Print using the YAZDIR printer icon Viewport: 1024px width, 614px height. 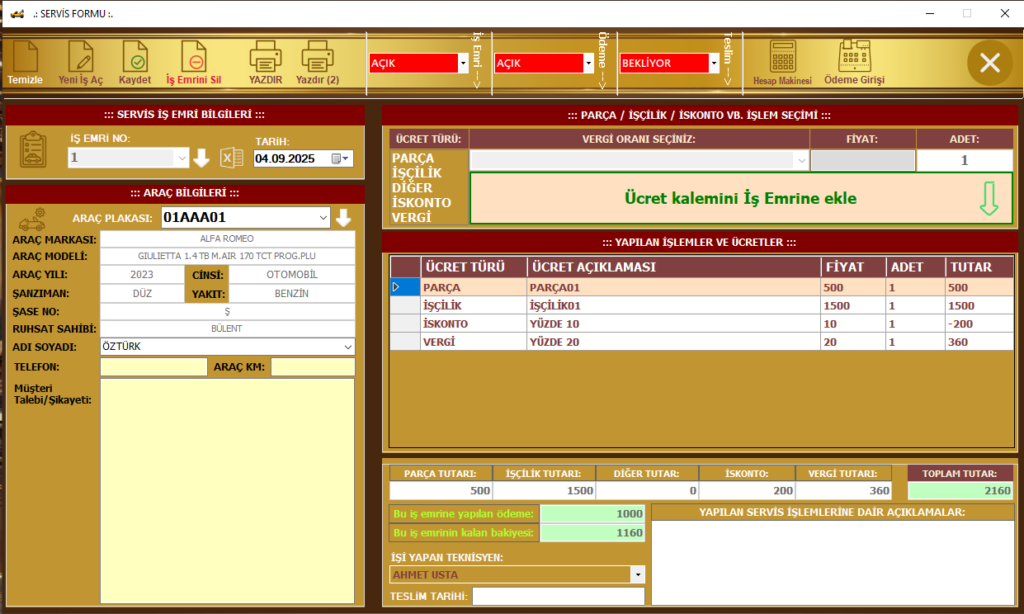pos(265,61)
